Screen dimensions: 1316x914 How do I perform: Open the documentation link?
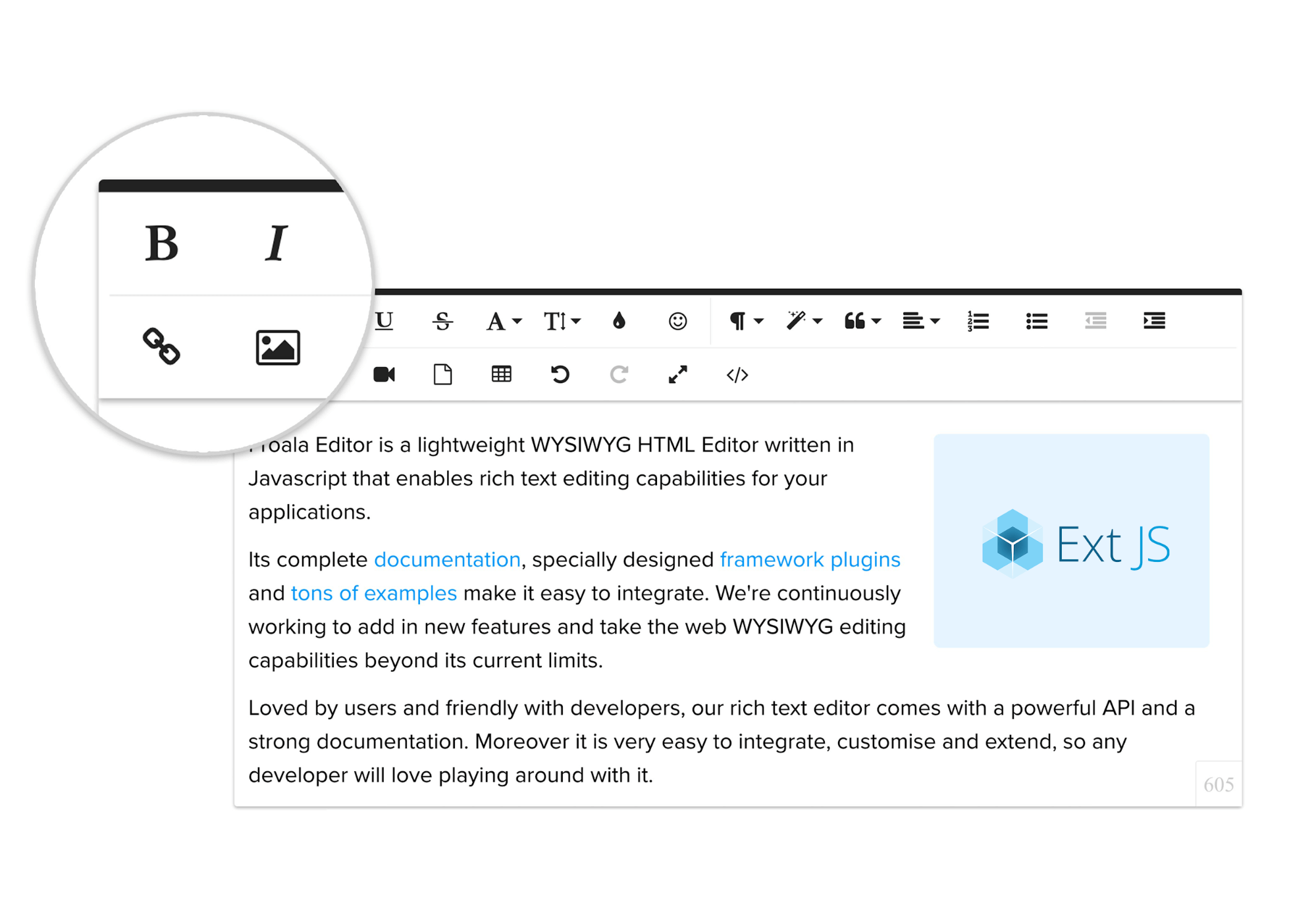click(448, 559)
